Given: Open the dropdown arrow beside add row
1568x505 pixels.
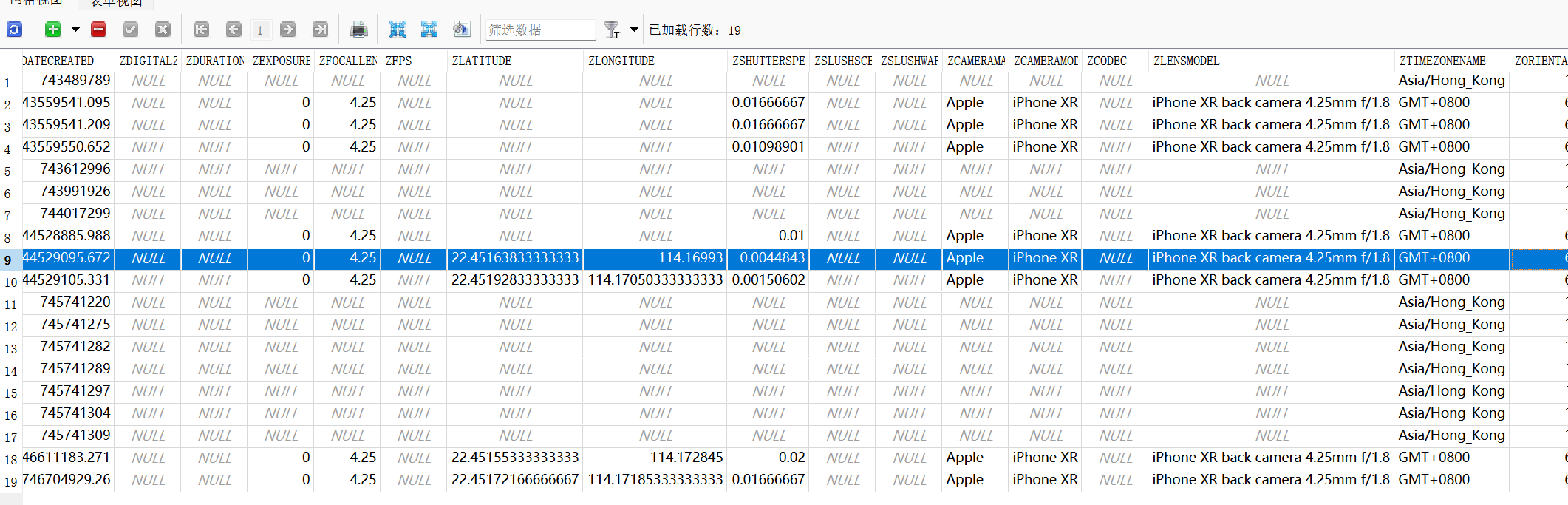Looking at the screenshot, I should click(x=75, y=30).
